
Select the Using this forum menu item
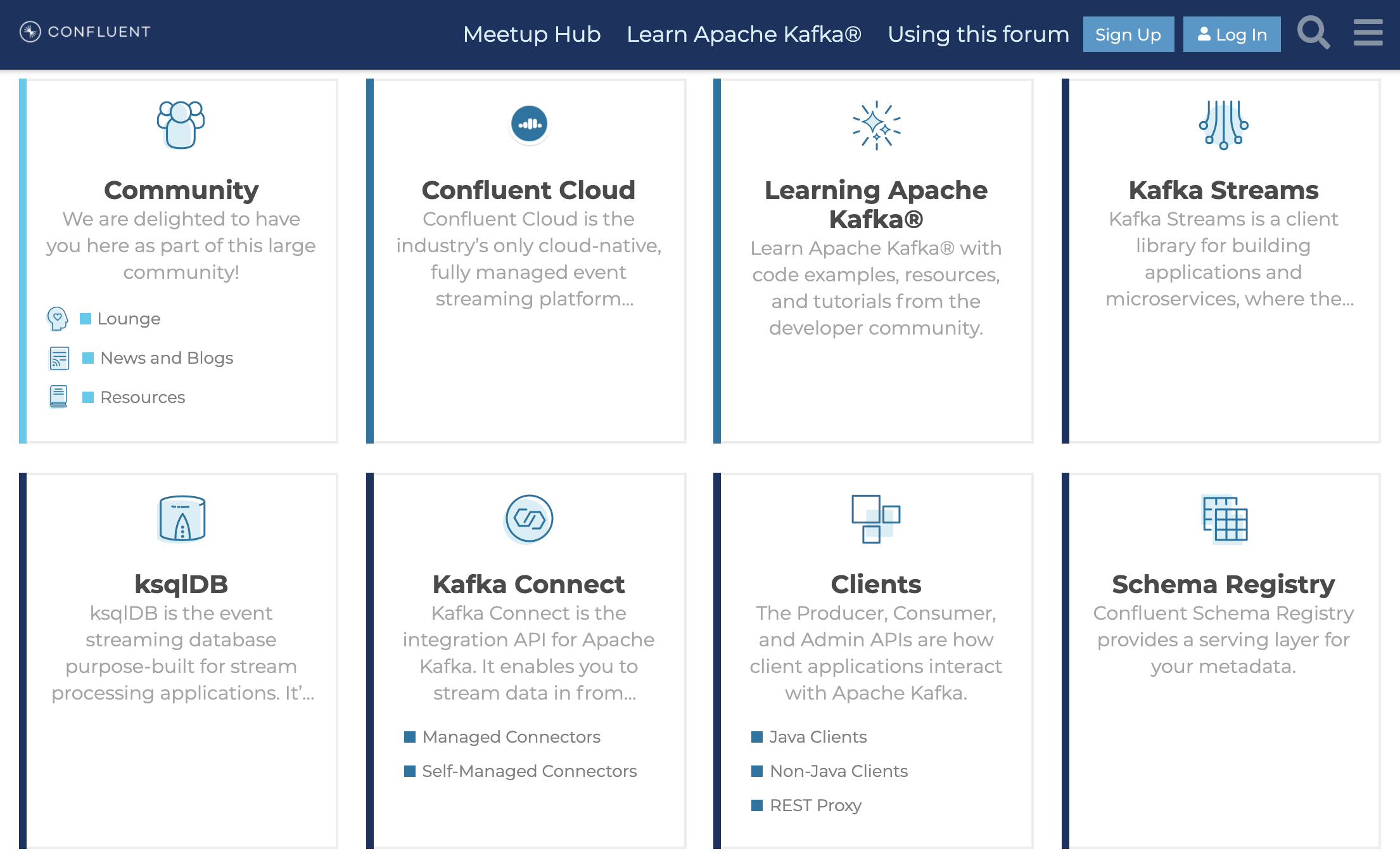click(x=975, y=34)
